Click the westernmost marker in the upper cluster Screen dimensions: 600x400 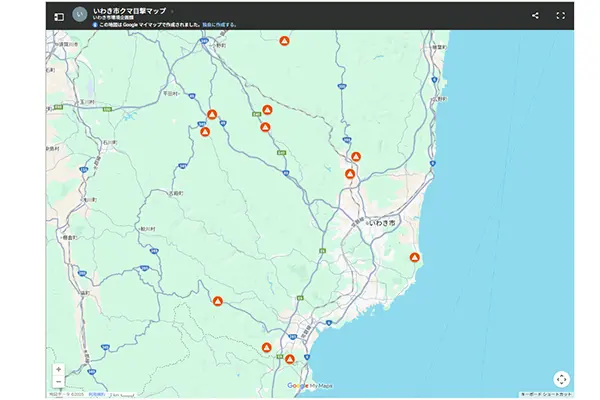click(x=205, y=132)
